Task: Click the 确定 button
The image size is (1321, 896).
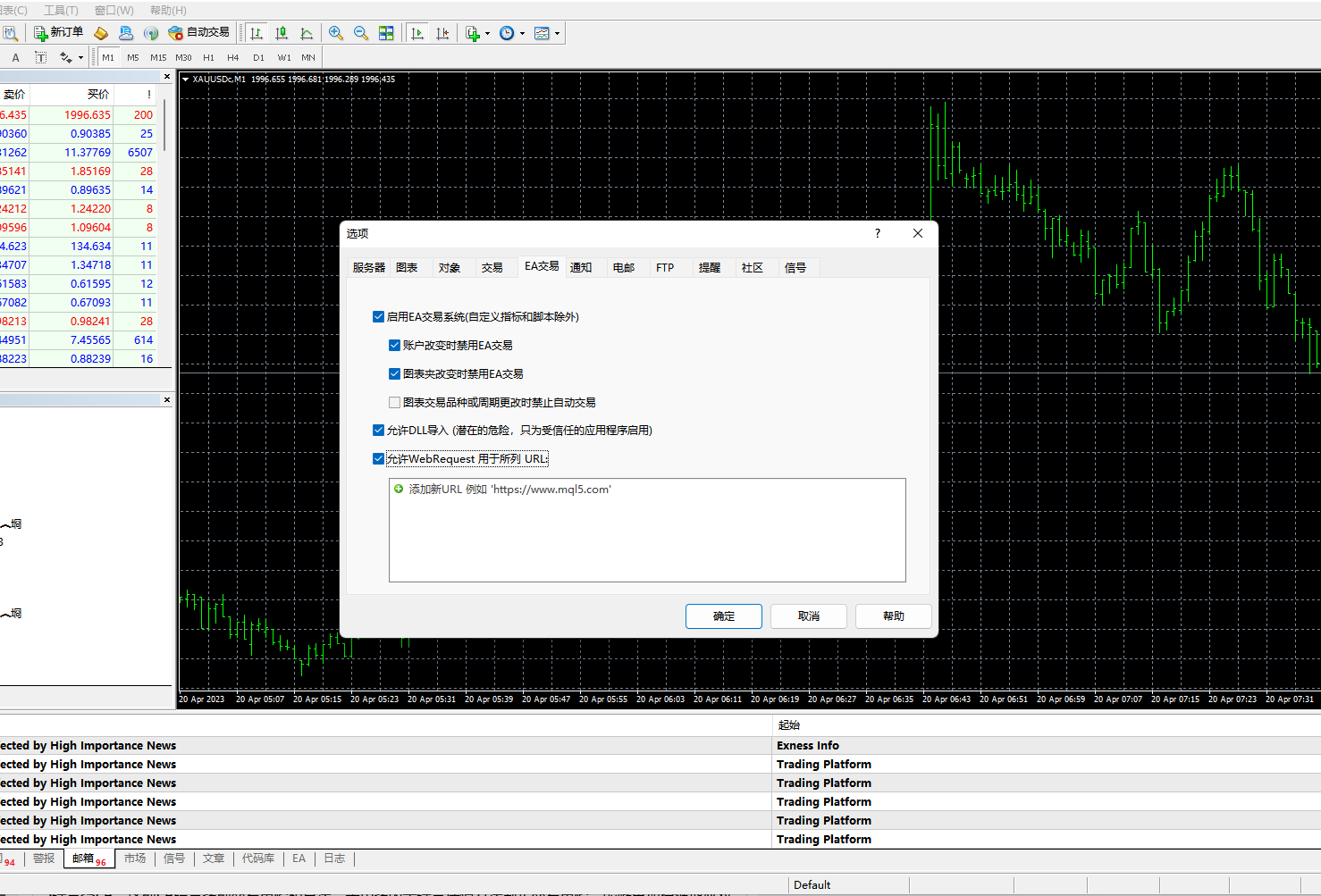Action: coord(723,616)
